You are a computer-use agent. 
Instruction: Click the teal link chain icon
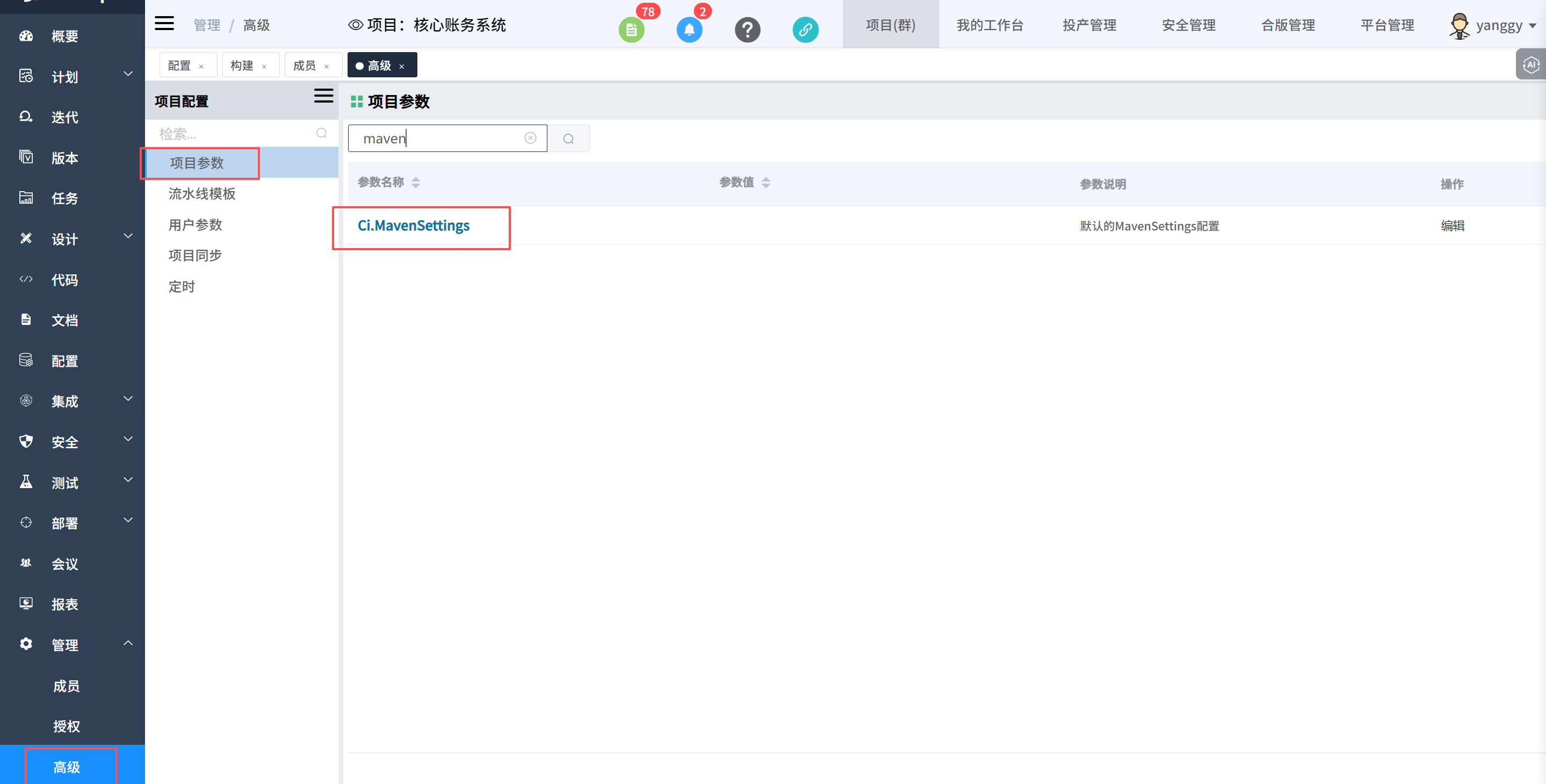(805, 30)
